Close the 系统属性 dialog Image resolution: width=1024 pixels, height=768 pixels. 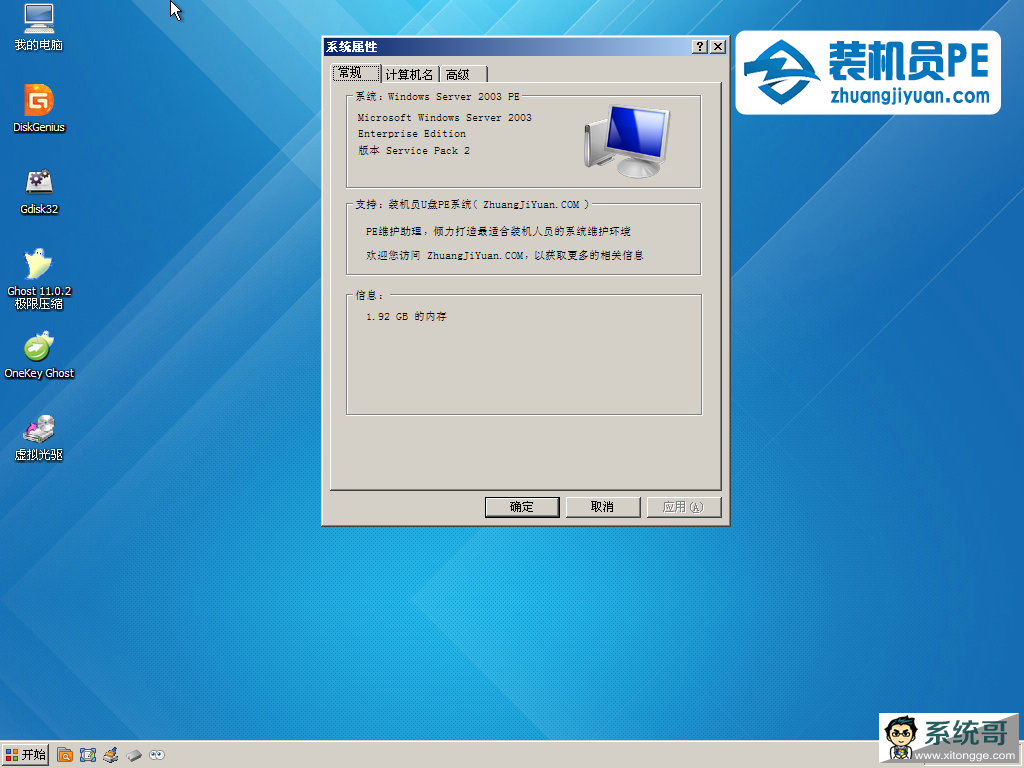[x=718, y=46]
